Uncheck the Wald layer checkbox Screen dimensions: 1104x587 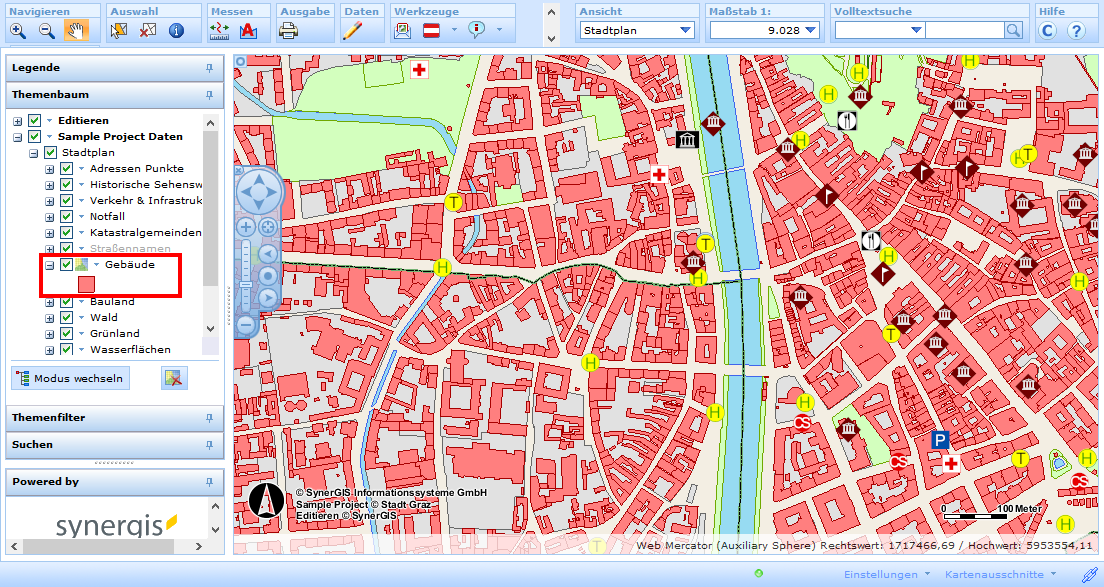tap(66, 318)
